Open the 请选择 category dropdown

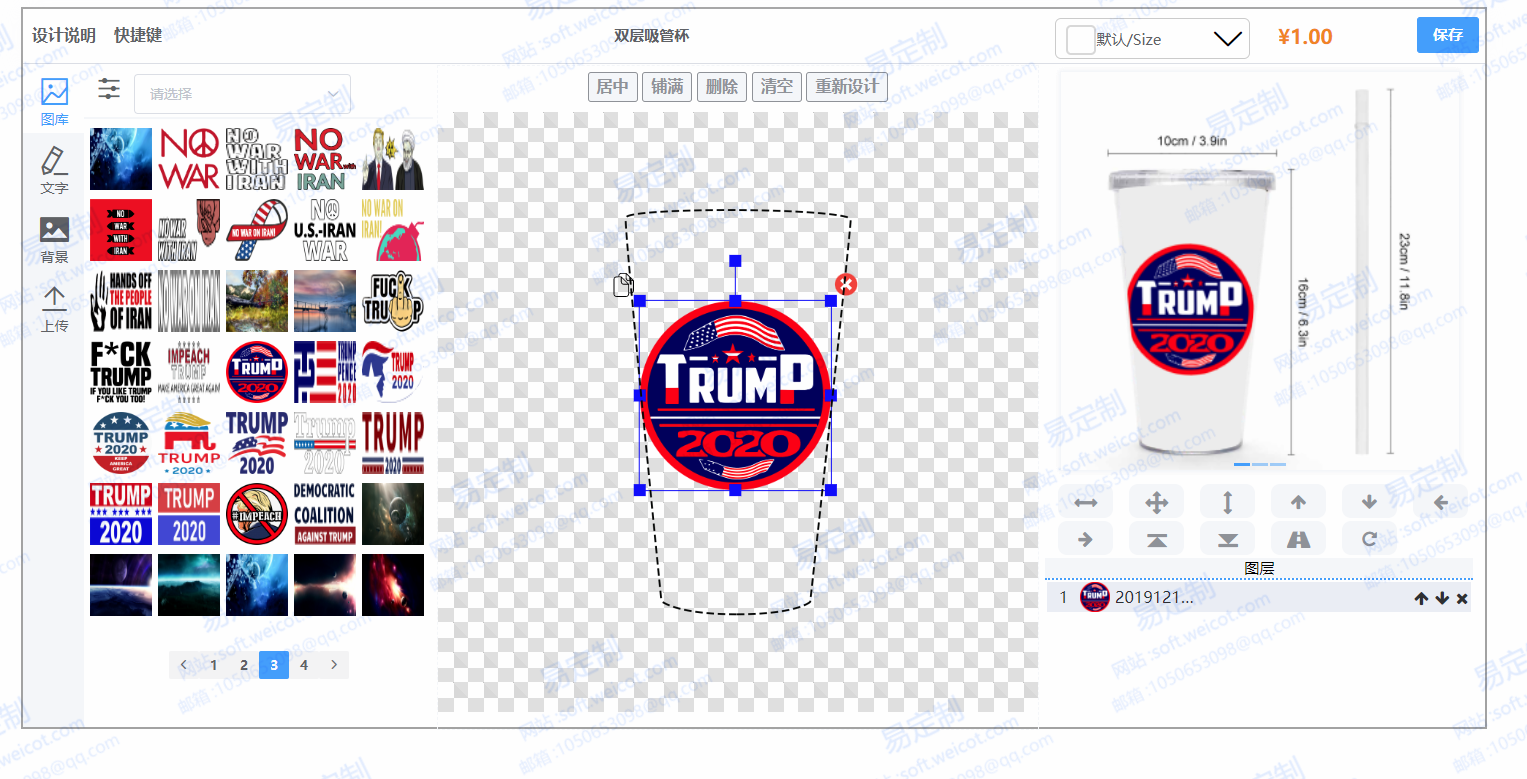[242, 94]
